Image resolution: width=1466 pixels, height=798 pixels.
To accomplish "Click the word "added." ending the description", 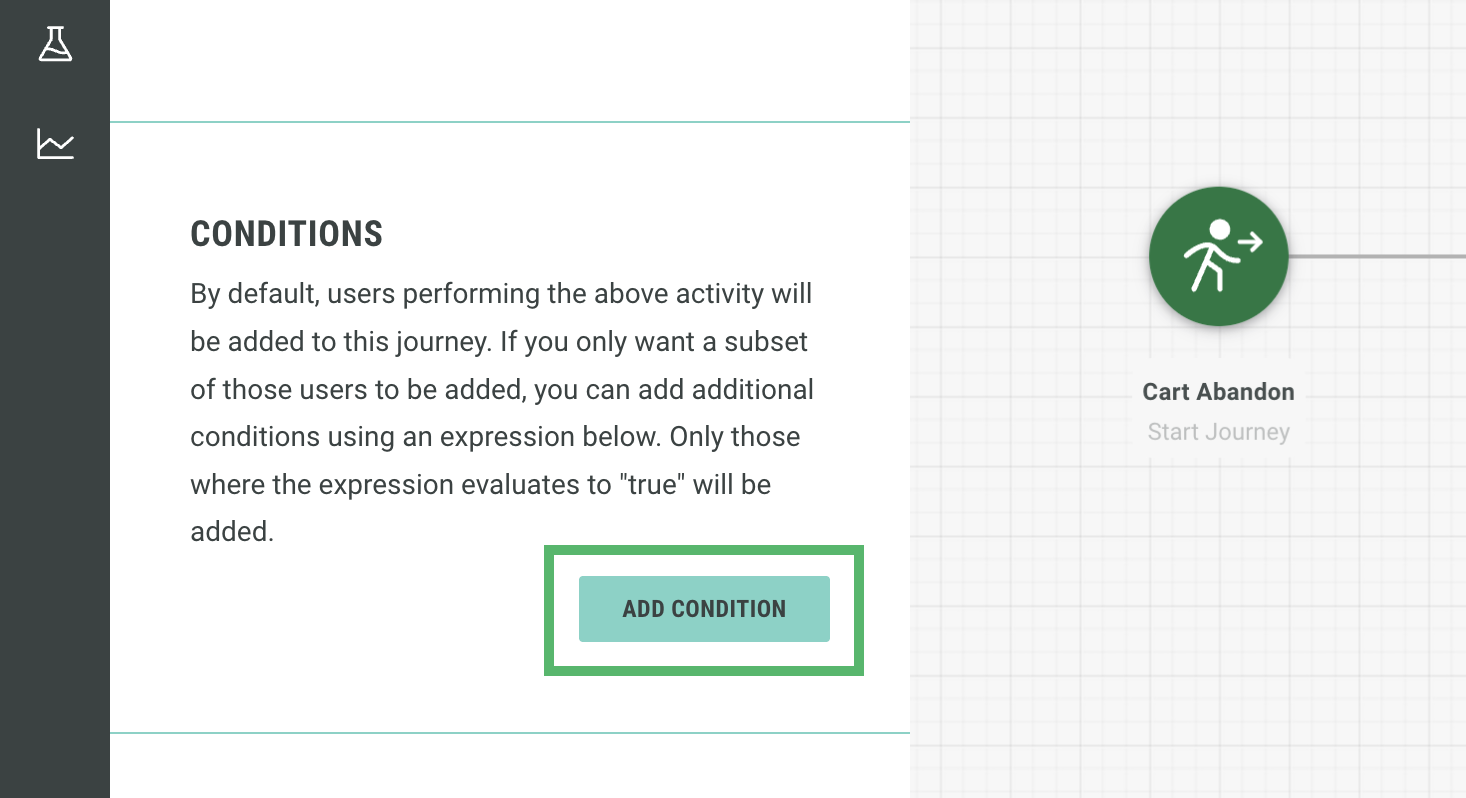I will 231,532.
